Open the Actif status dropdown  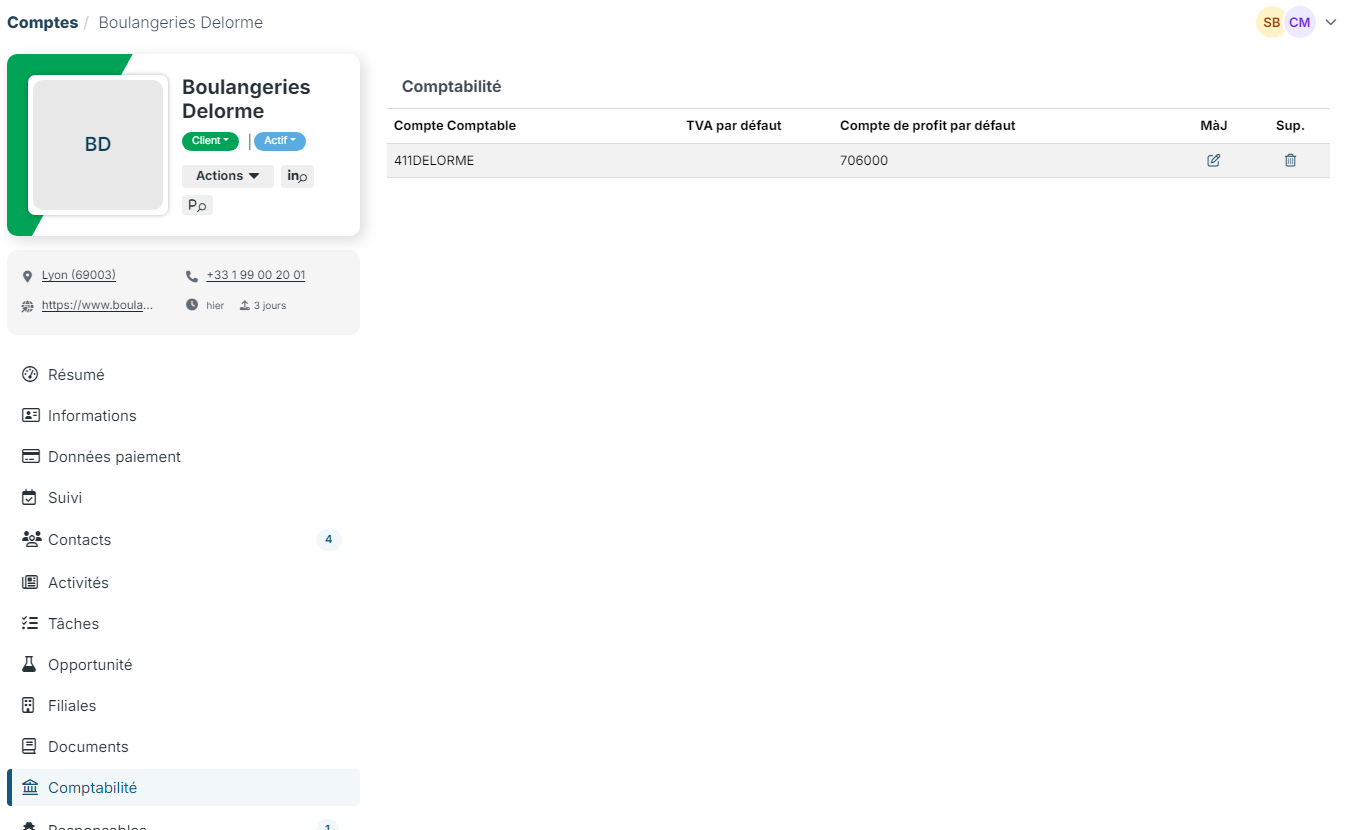pos(280,141)
